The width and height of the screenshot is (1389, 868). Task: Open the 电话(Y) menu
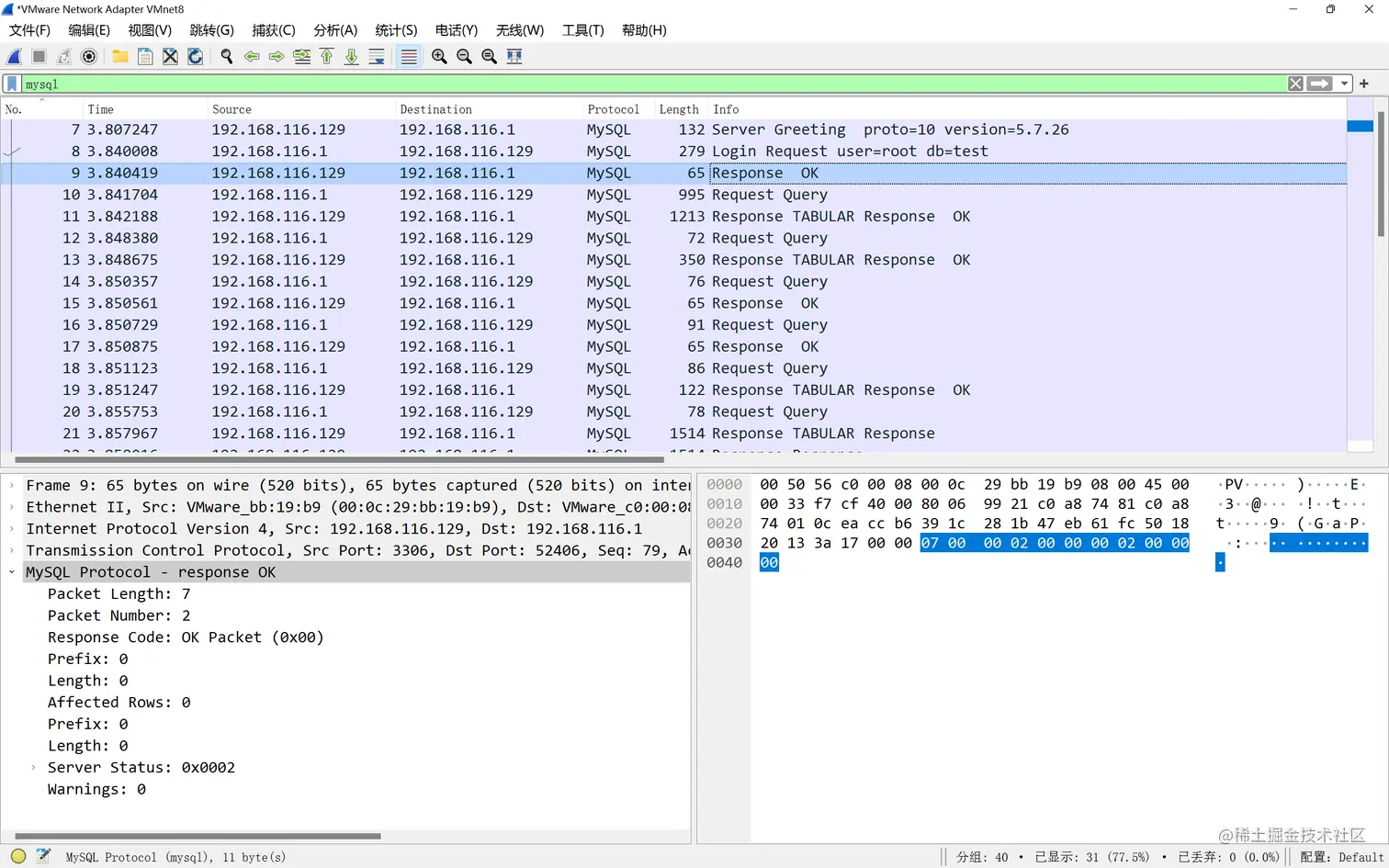(457, 30)
